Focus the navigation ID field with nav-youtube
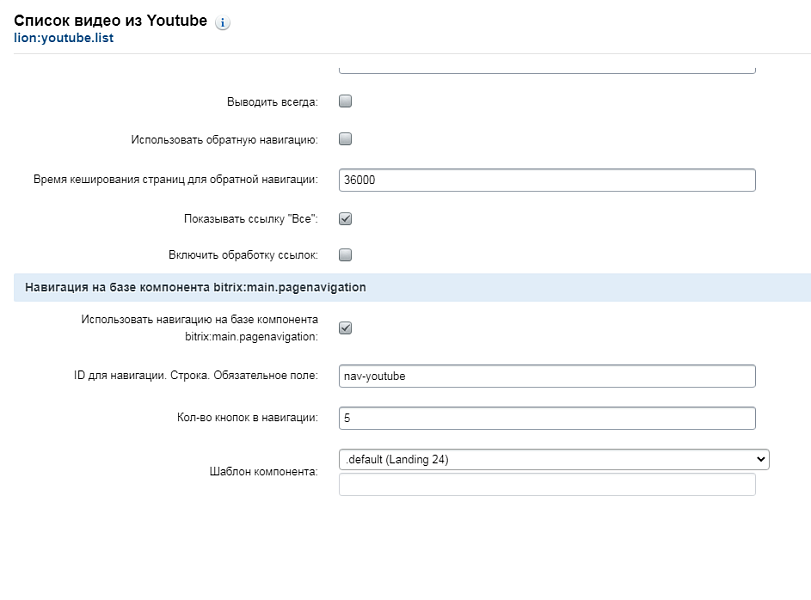This screenshot has width=811, height=600. point(546,376)
